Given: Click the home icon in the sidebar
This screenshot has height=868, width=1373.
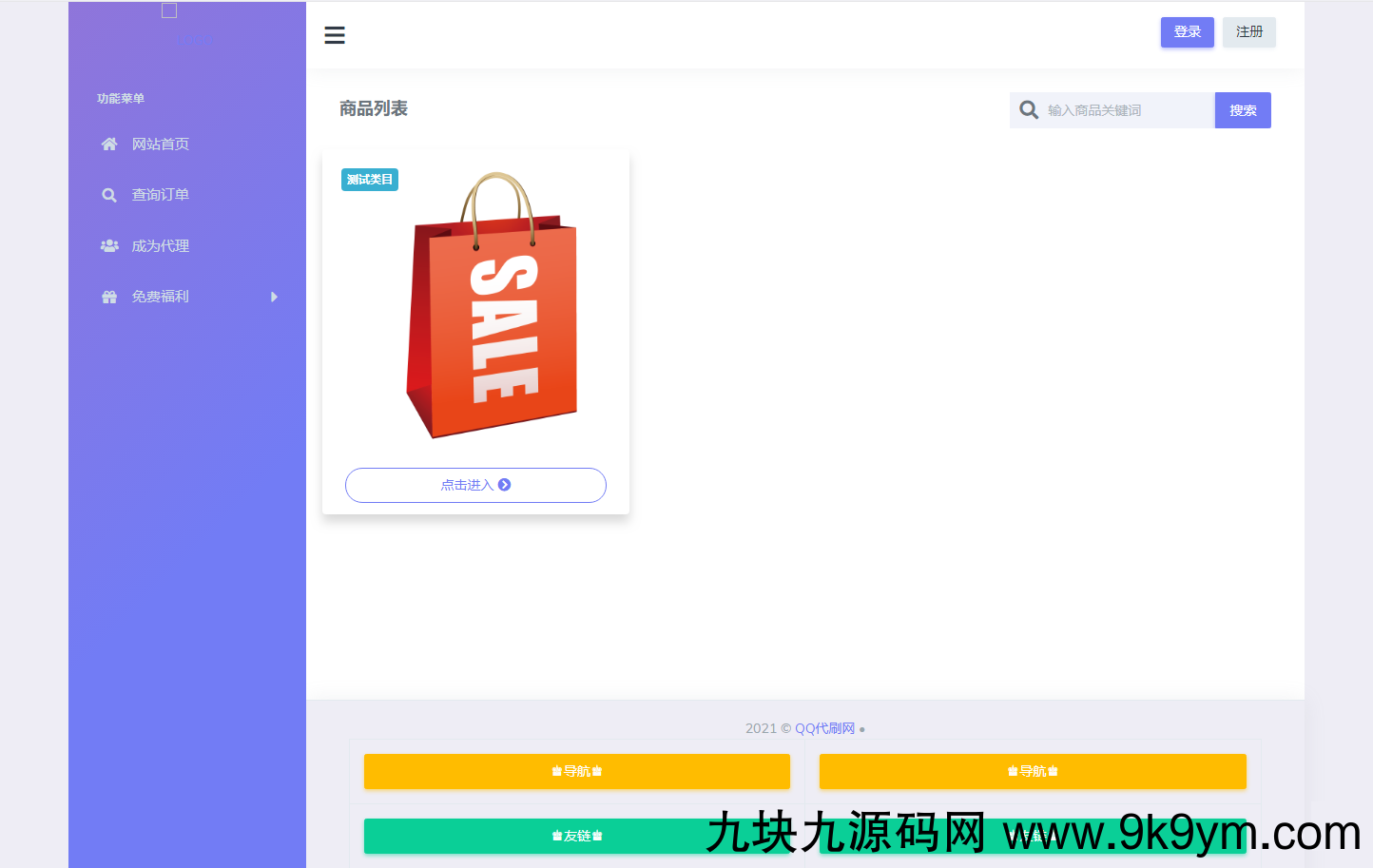Looking at the screenshot, I should coord(109,145).
